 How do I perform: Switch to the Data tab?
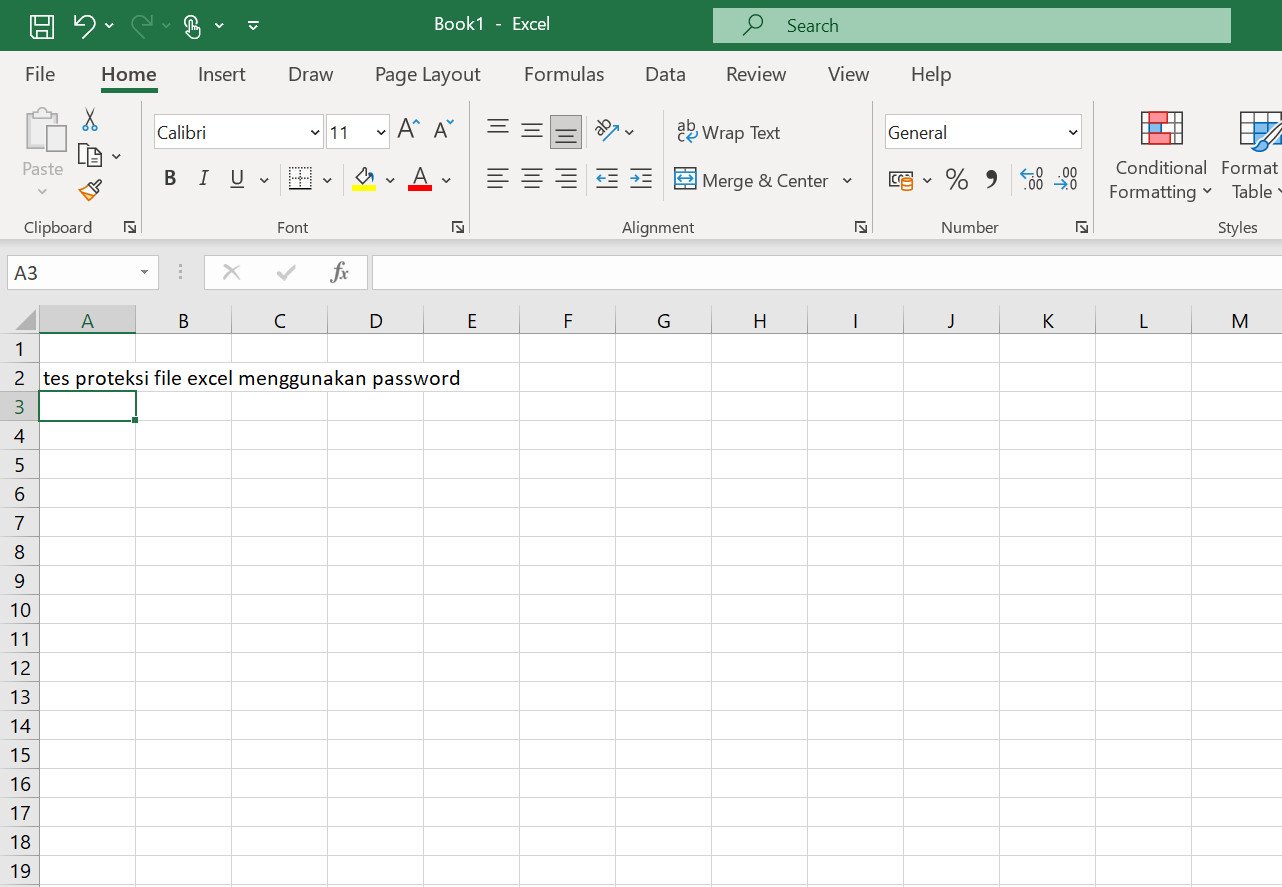[665, 74]
